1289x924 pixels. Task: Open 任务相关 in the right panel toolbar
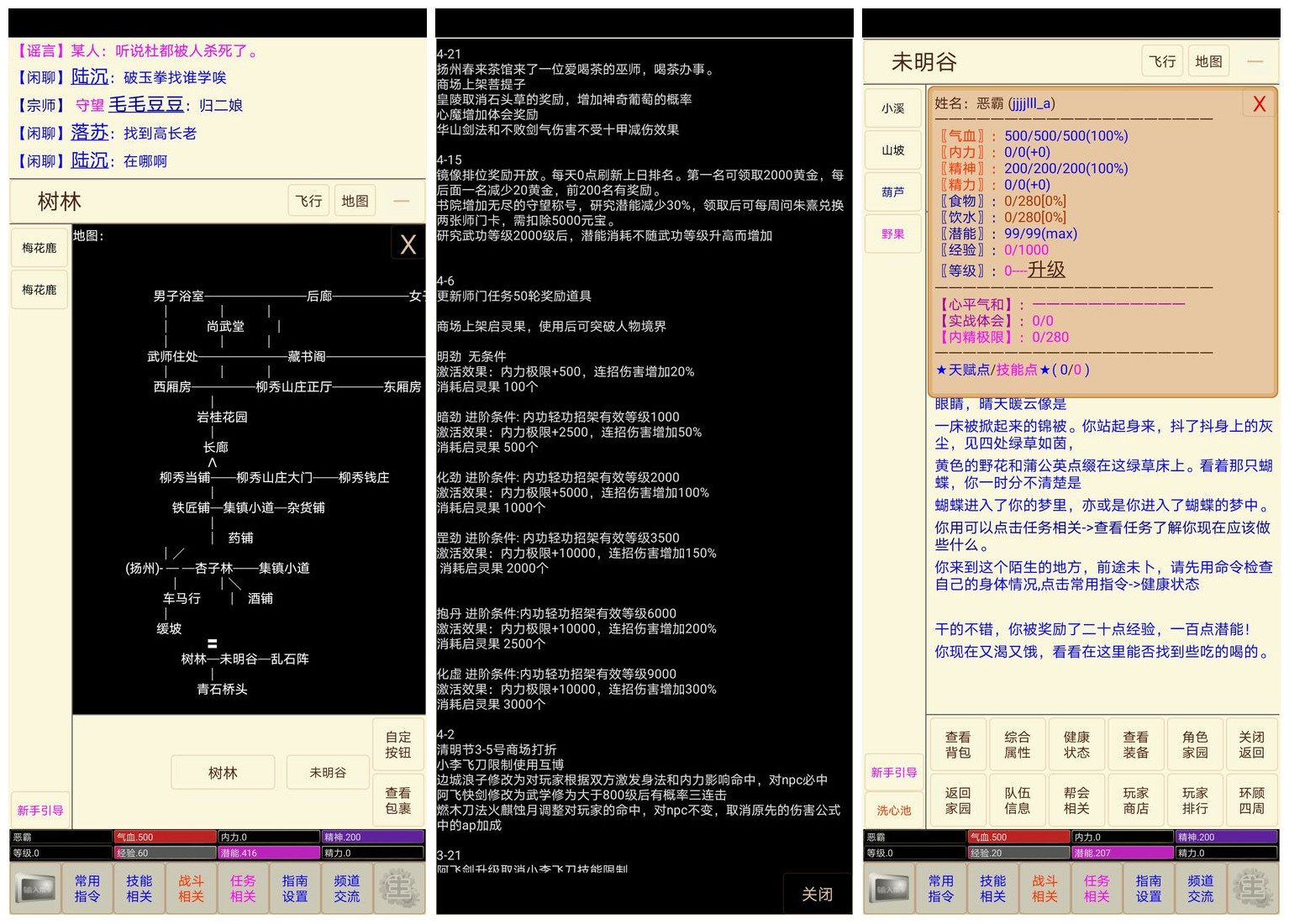click(1097, 889)
